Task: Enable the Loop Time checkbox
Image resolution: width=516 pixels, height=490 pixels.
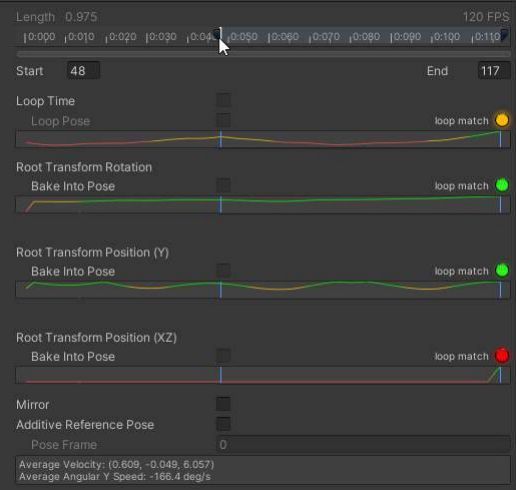Action: coord(223,100)
